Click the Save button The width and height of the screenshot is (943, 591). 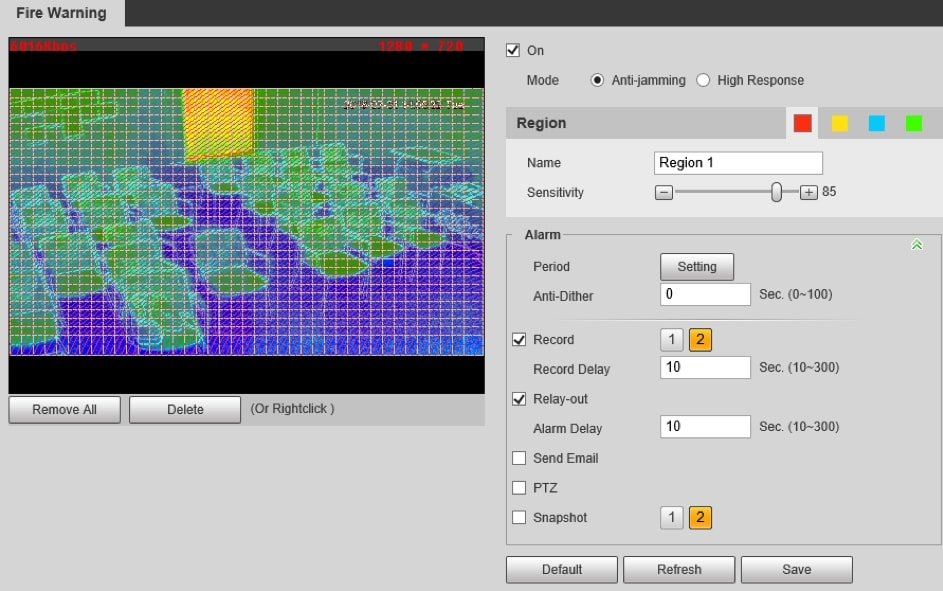coord(796,569)
